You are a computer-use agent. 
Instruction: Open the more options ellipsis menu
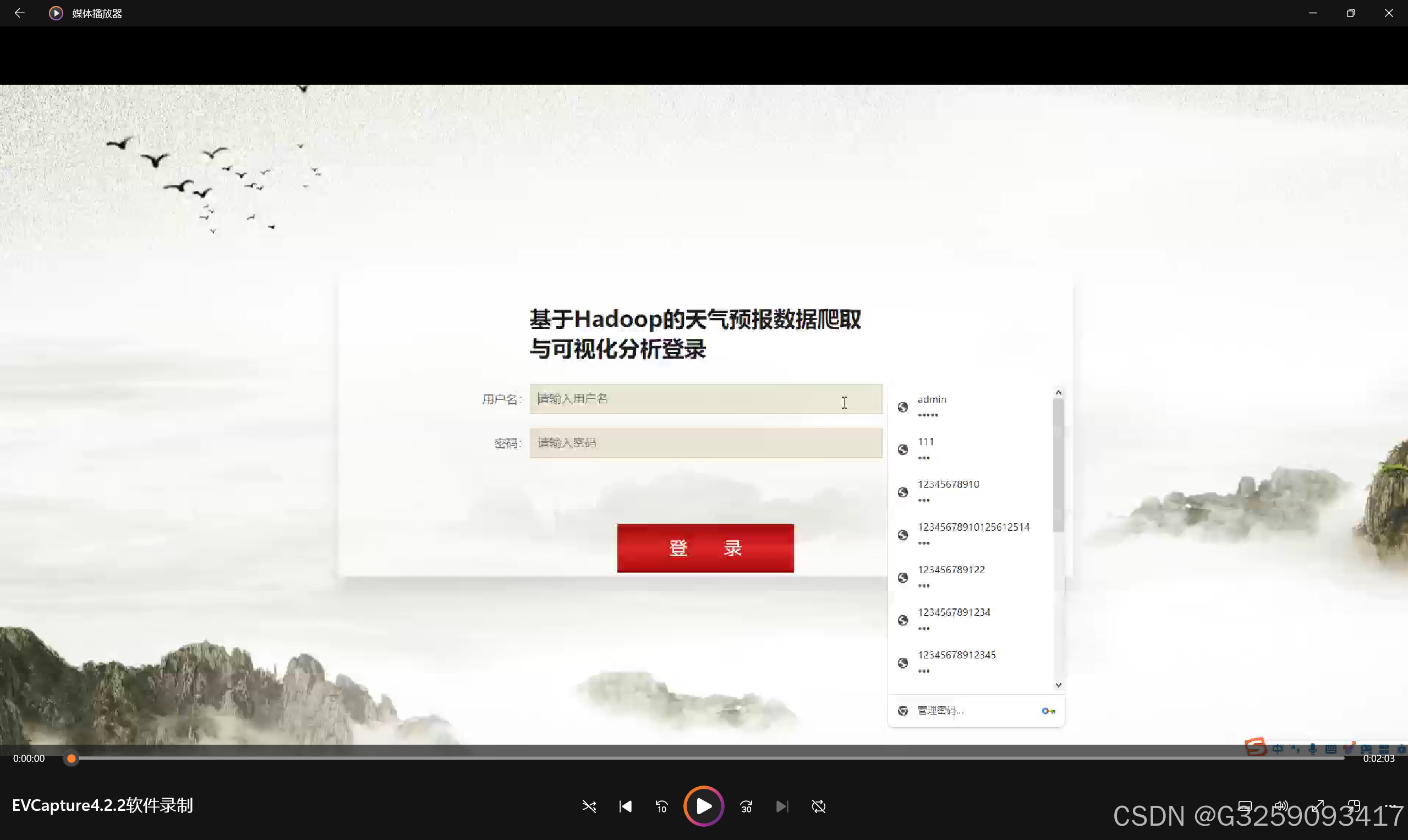(1390, 806)
